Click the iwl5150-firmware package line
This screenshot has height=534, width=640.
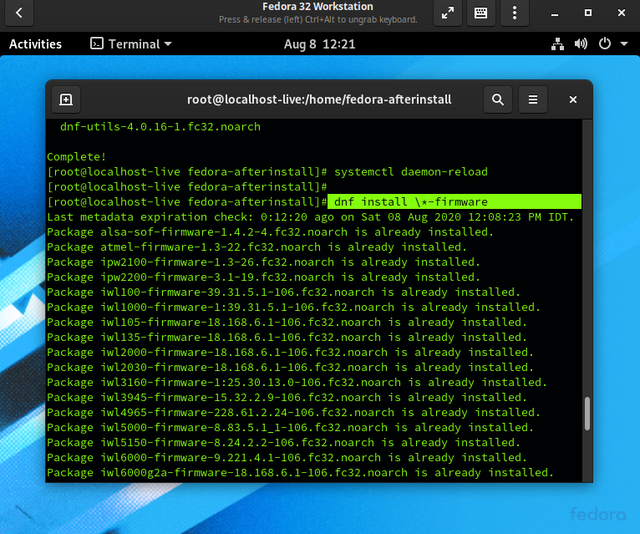[x=283, y=443]
